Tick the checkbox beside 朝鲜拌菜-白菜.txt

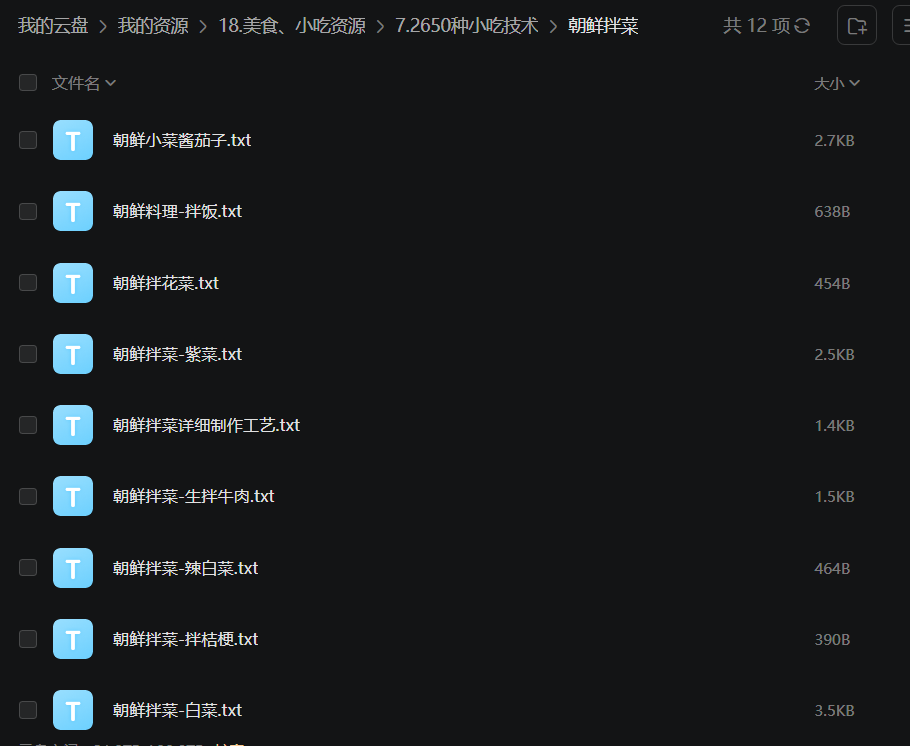coord(28,710)
